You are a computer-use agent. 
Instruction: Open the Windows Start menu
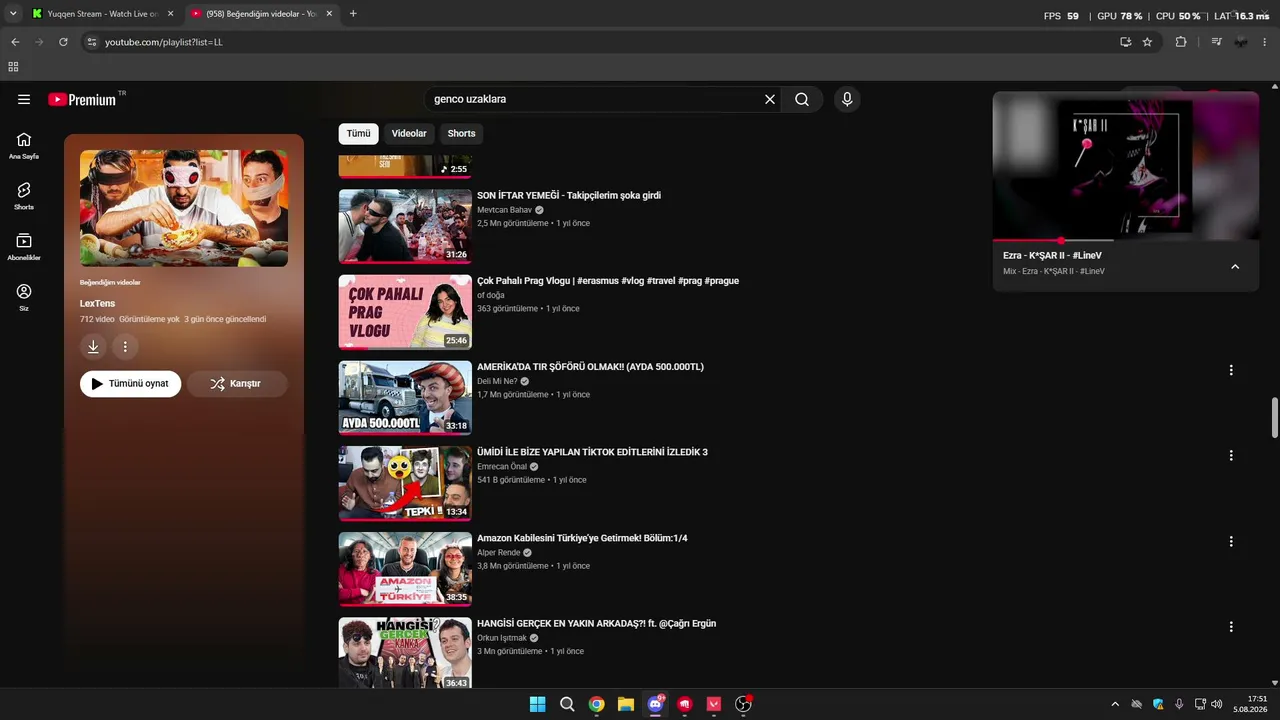click(537, 704)
